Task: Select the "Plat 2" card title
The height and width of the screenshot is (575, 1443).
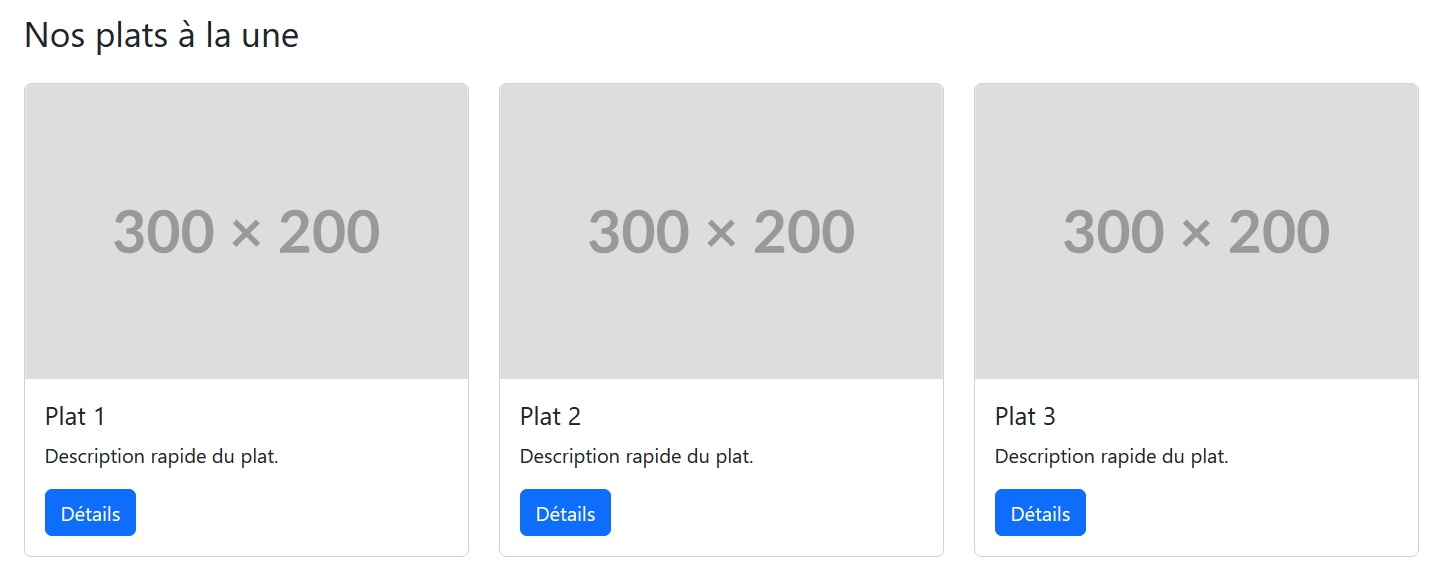Action: click(x=550, y=416)
